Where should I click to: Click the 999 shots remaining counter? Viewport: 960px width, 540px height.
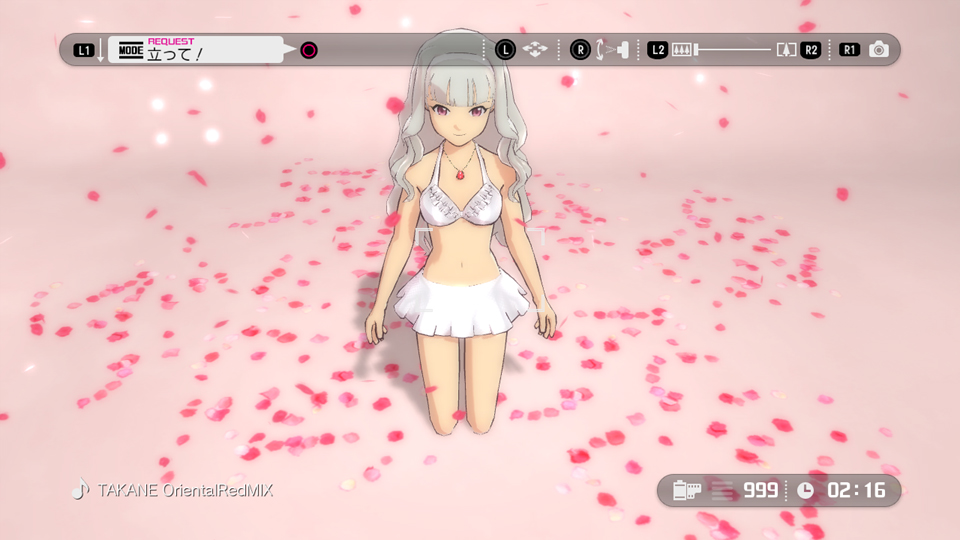tap(760, 490)
